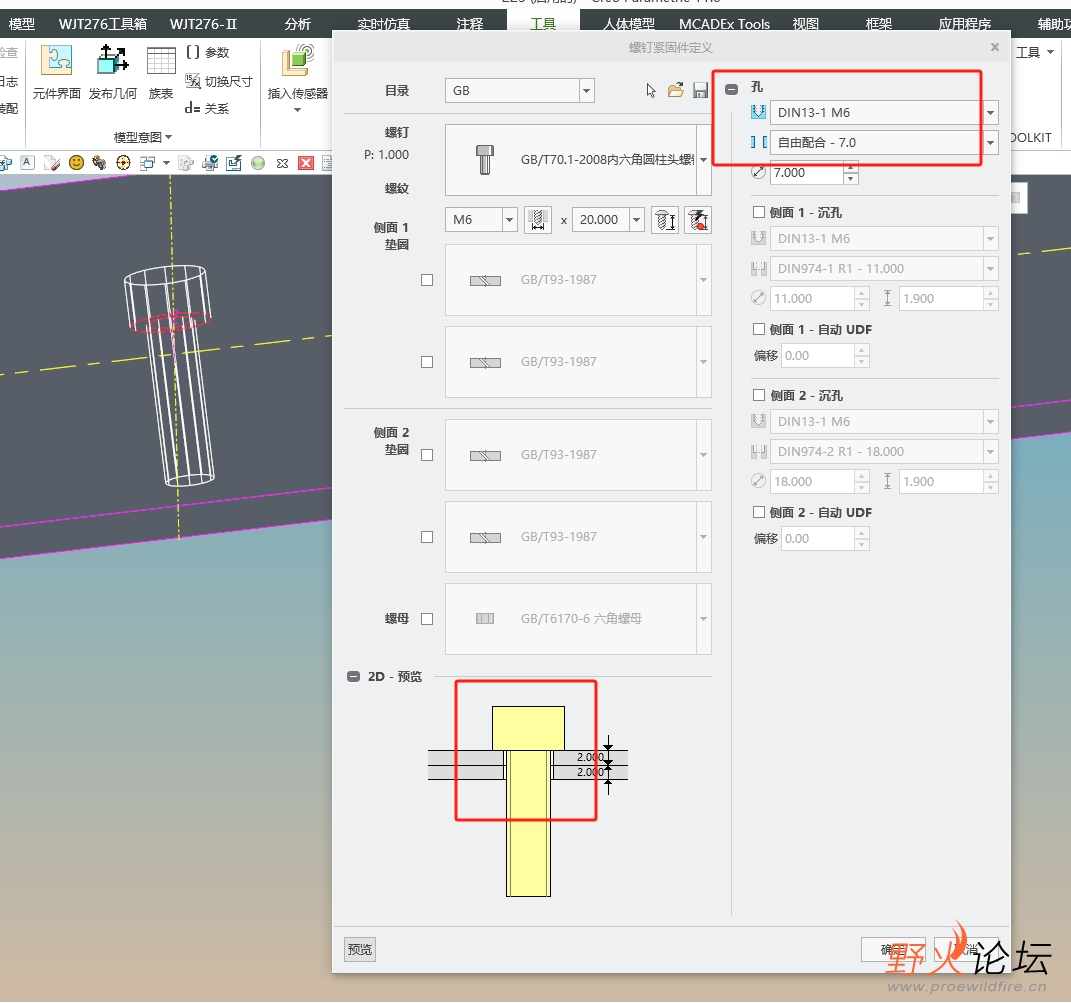Switch to the 模型 ribbon tab
This screenshot has width=1071, height=1003.
[21, 24]
